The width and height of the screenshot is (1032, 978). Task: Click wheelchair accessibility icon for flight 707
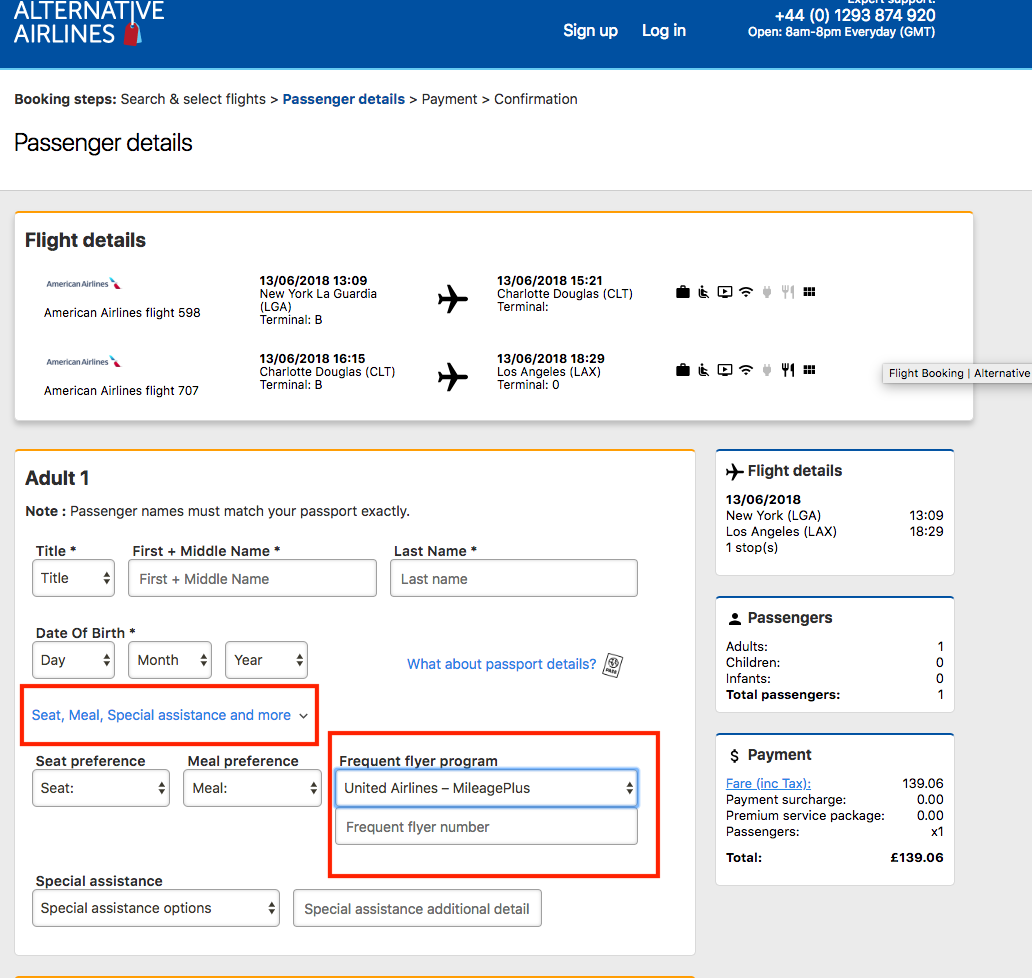(x=704, y=370)
